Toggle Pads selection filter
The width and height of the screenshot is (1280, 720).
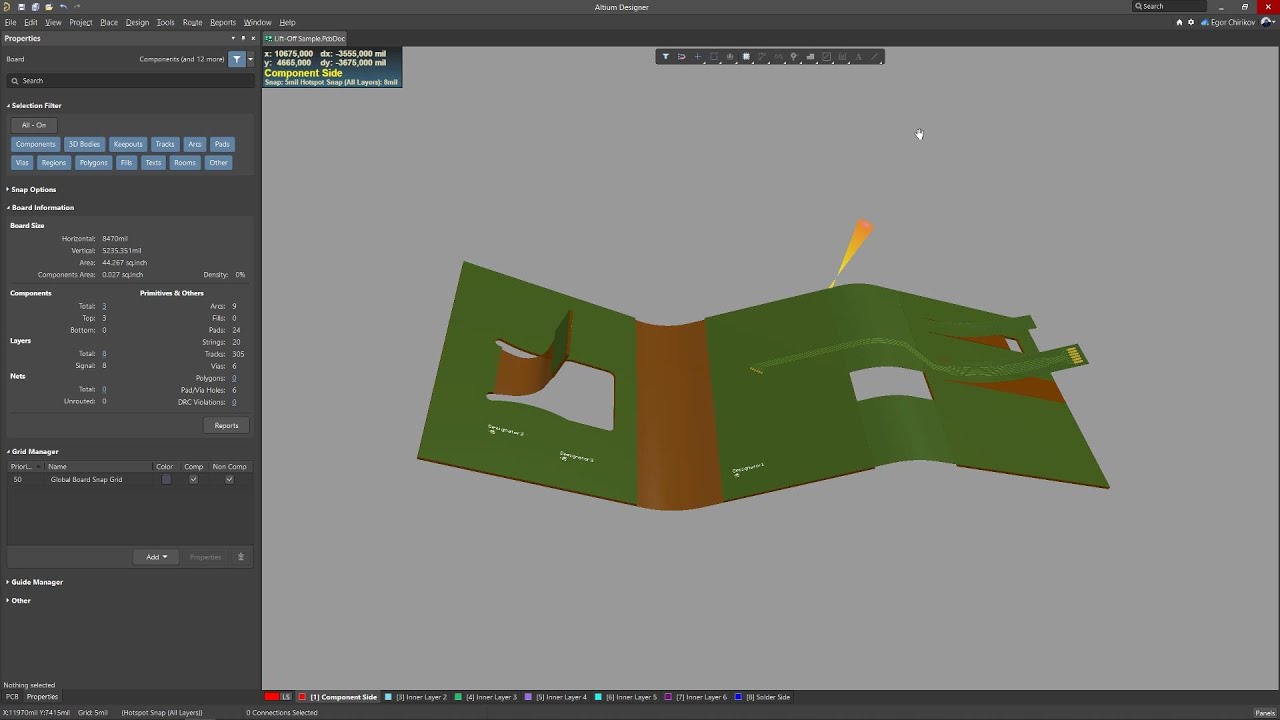pyautogui.click(x=222, y=144)
